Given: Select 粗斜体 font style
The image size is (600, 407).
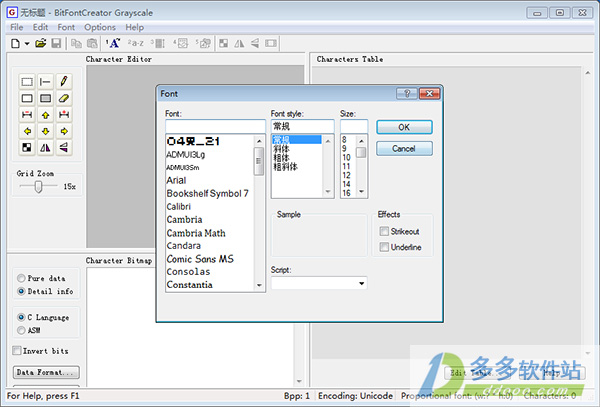Looking at the screenshot, I should click(285, 167).
